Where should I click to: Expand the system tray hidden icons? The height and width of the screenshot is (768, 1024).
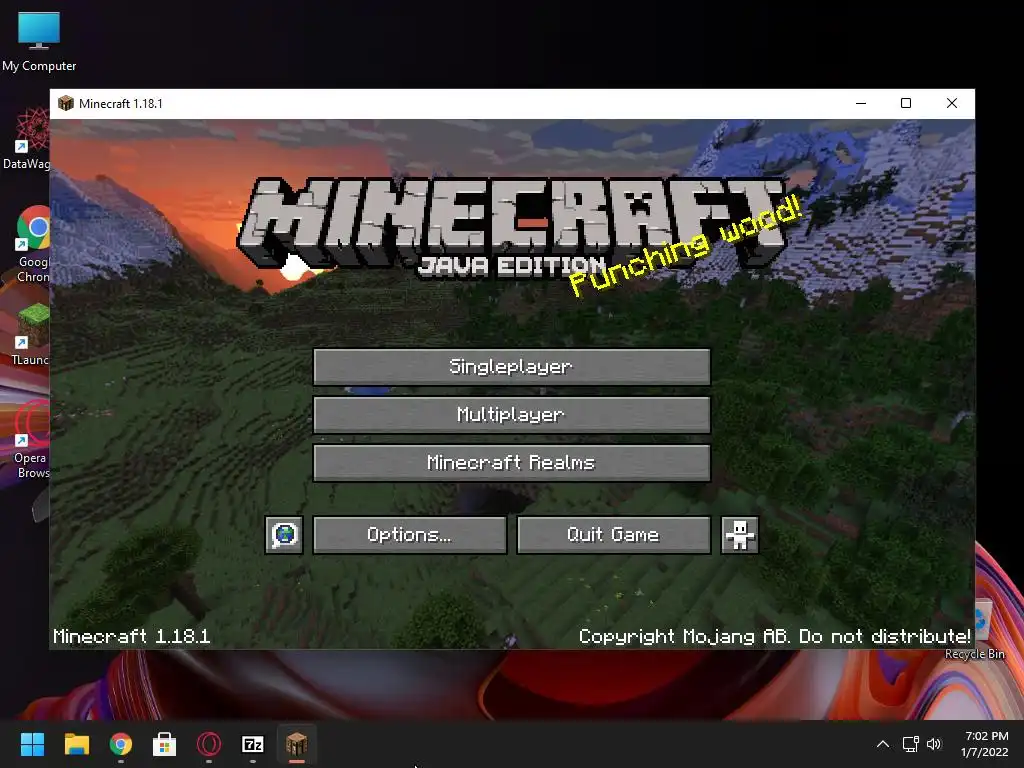882,744
